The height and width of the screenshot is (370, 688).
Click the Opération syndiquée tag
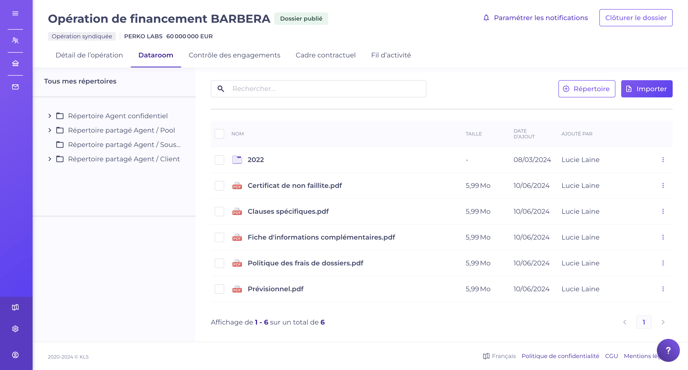tap(82, 36)
